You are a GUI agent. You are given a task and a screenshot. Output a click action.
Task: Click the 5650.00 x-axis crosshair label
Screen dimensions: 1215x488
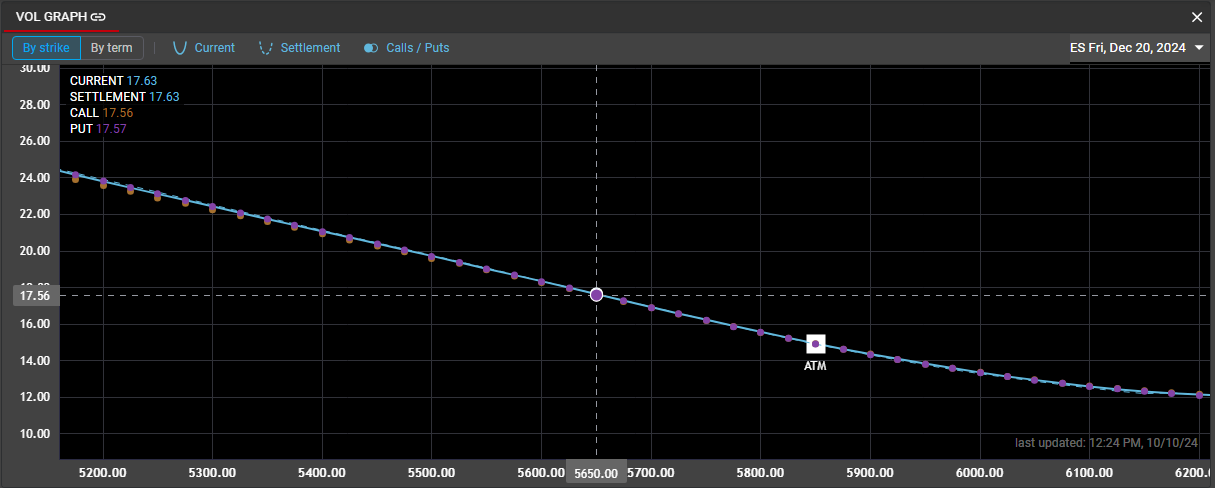click(597, 473)
